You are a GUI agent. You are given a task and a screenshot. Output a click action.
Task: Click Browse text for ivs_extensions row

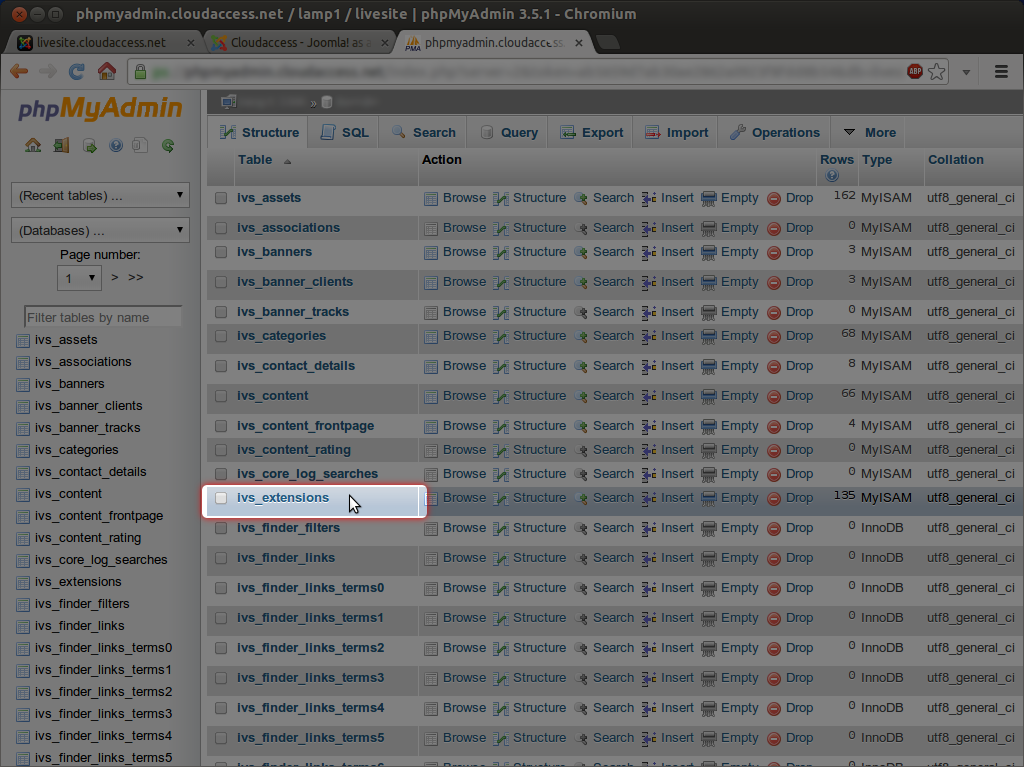pos(464,498)
